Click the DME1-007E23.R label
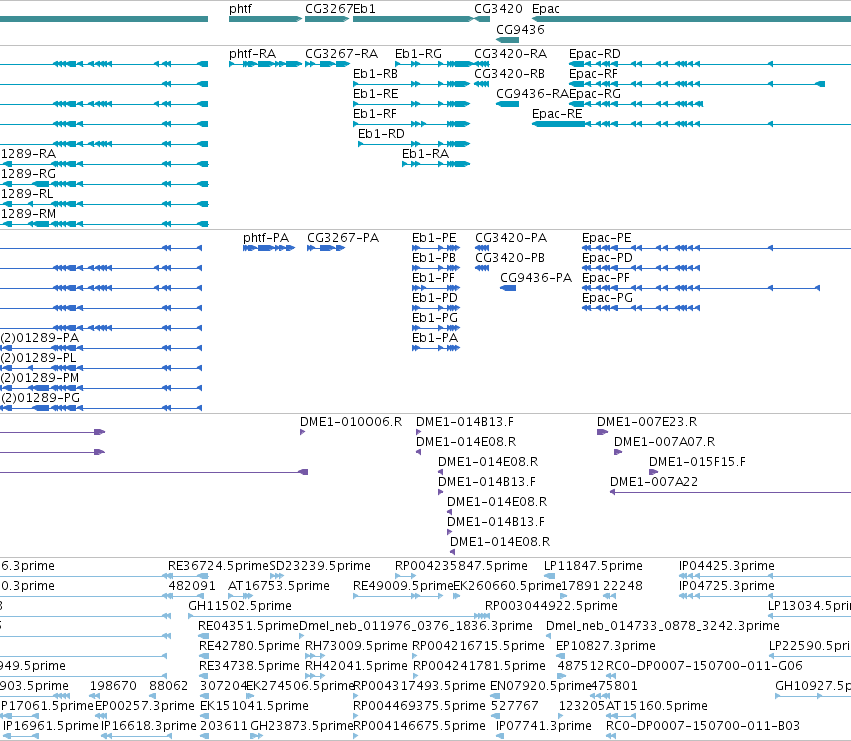851x741 pixels. click(x=647, y=422)
